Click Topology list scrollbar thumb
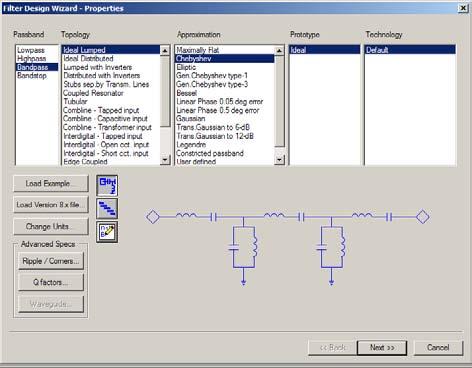472x368 pixels. (x=165, y=91)
